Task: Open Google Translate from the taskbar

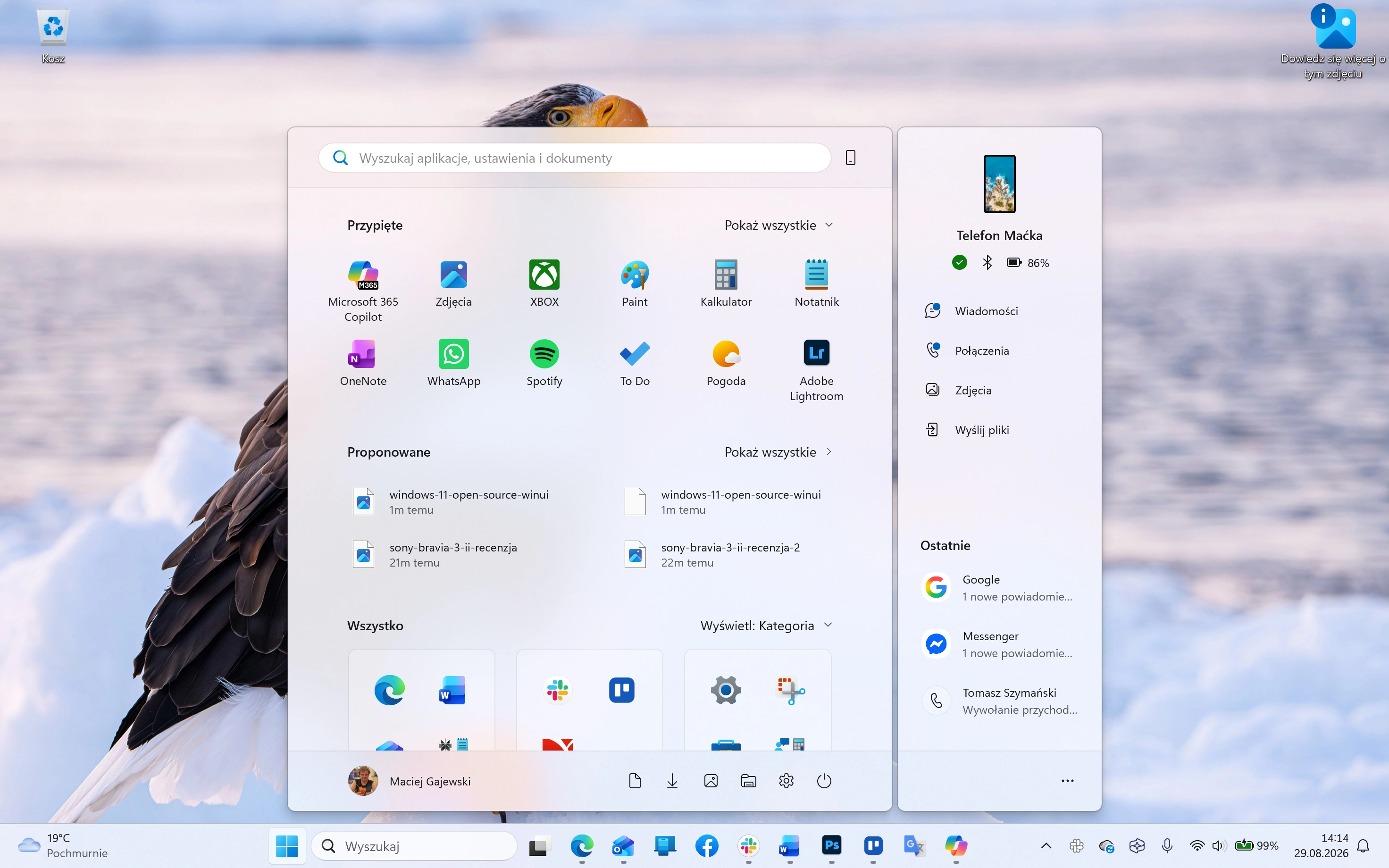Action: click(914, 846)
